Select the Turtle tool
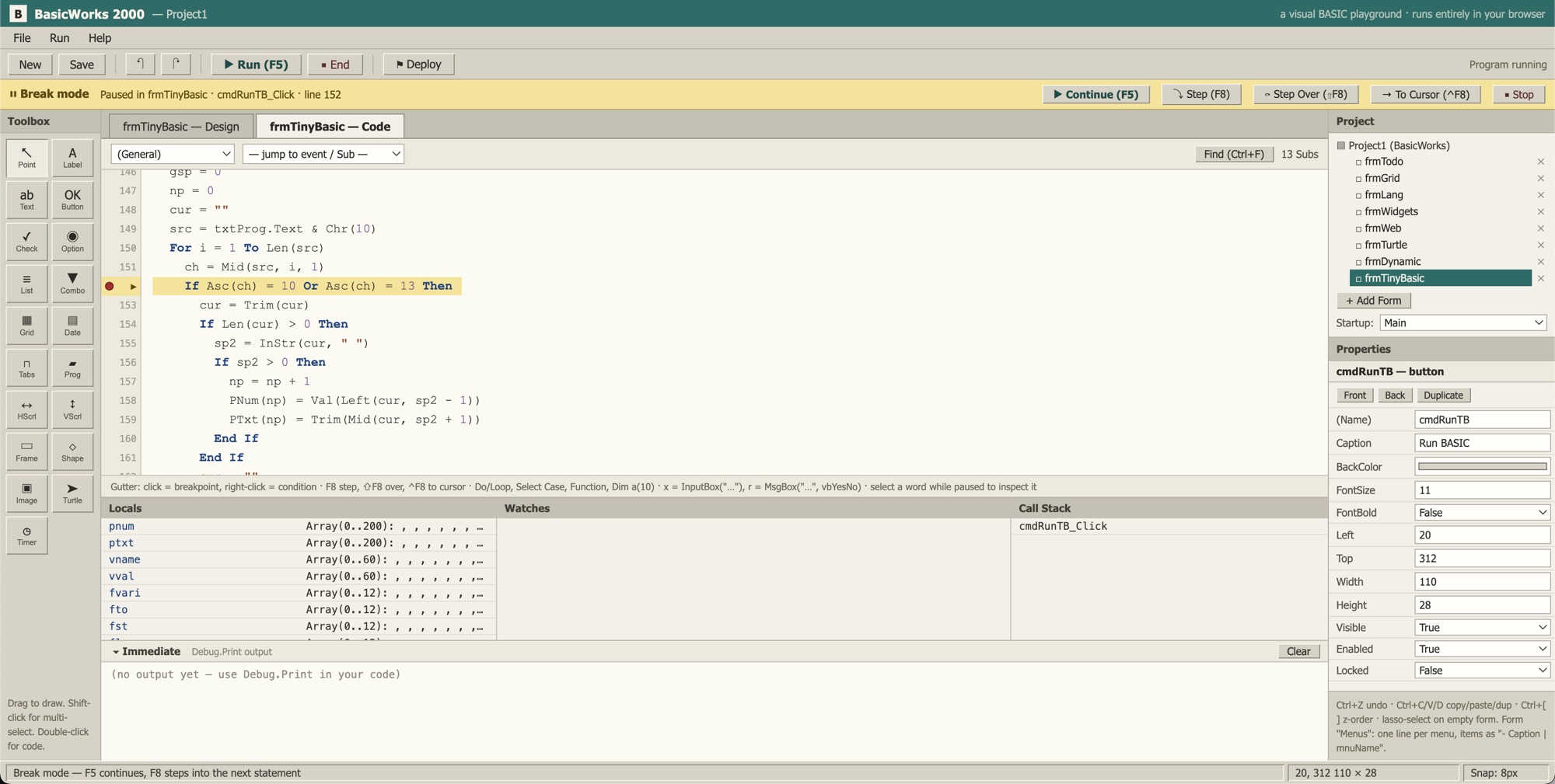Screen dimensions: 1555x784 [72, 493]
